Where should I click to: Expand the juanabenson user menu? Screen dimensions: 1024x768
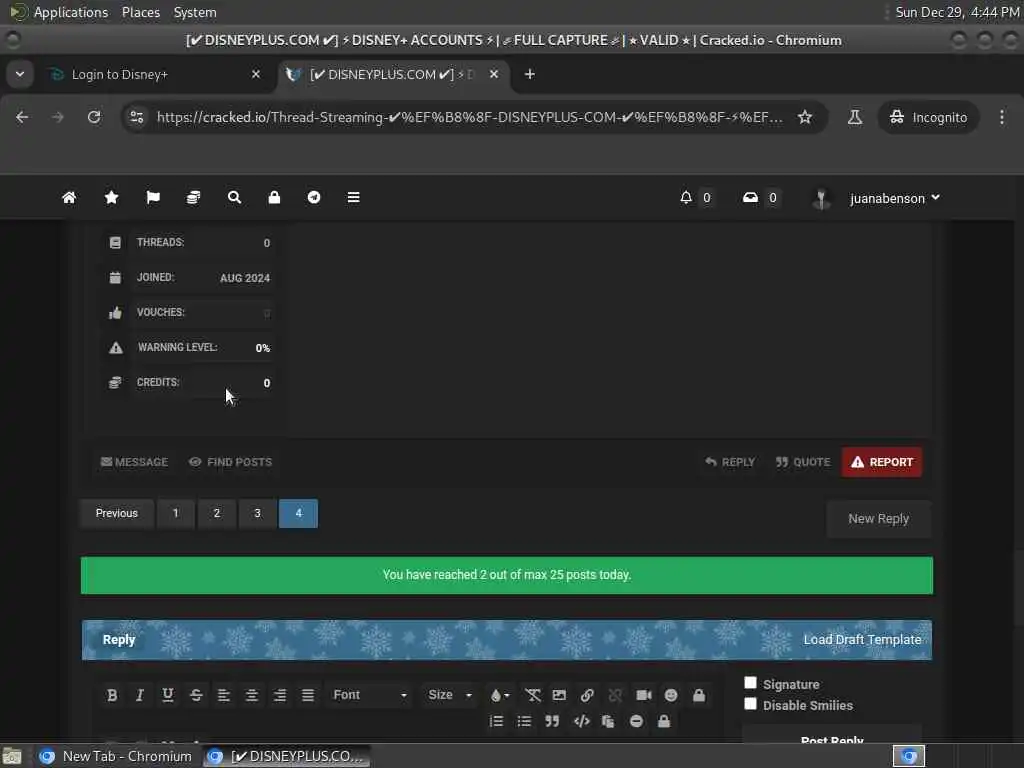pos(895,197)
